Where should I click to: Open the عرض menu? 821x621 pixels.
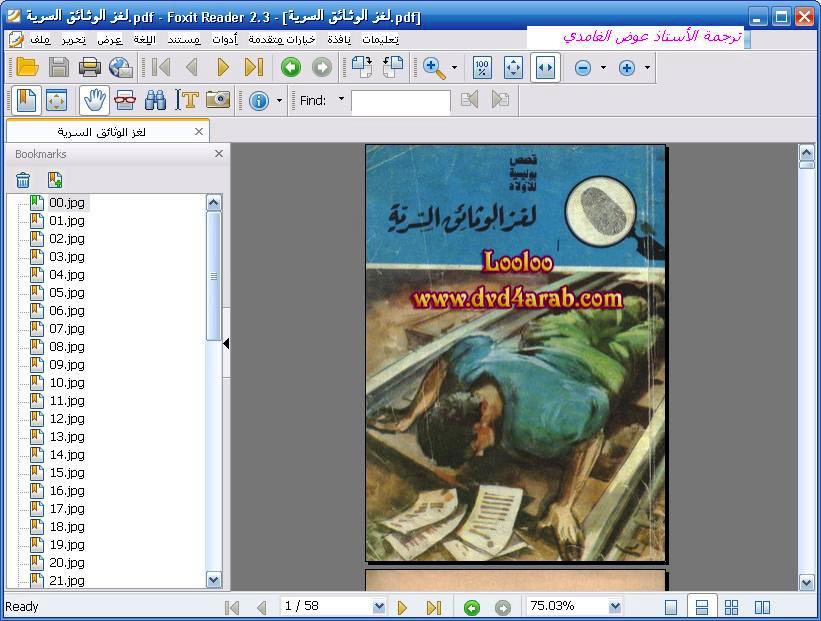[110, 40]
